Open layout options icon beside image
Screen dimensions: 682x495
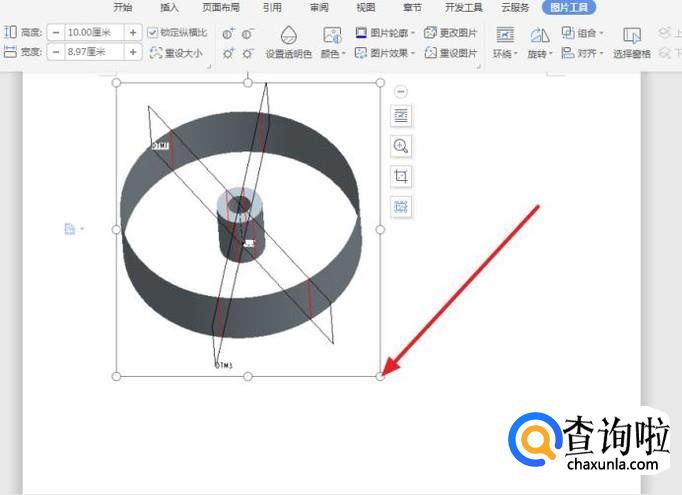[401, 116]
